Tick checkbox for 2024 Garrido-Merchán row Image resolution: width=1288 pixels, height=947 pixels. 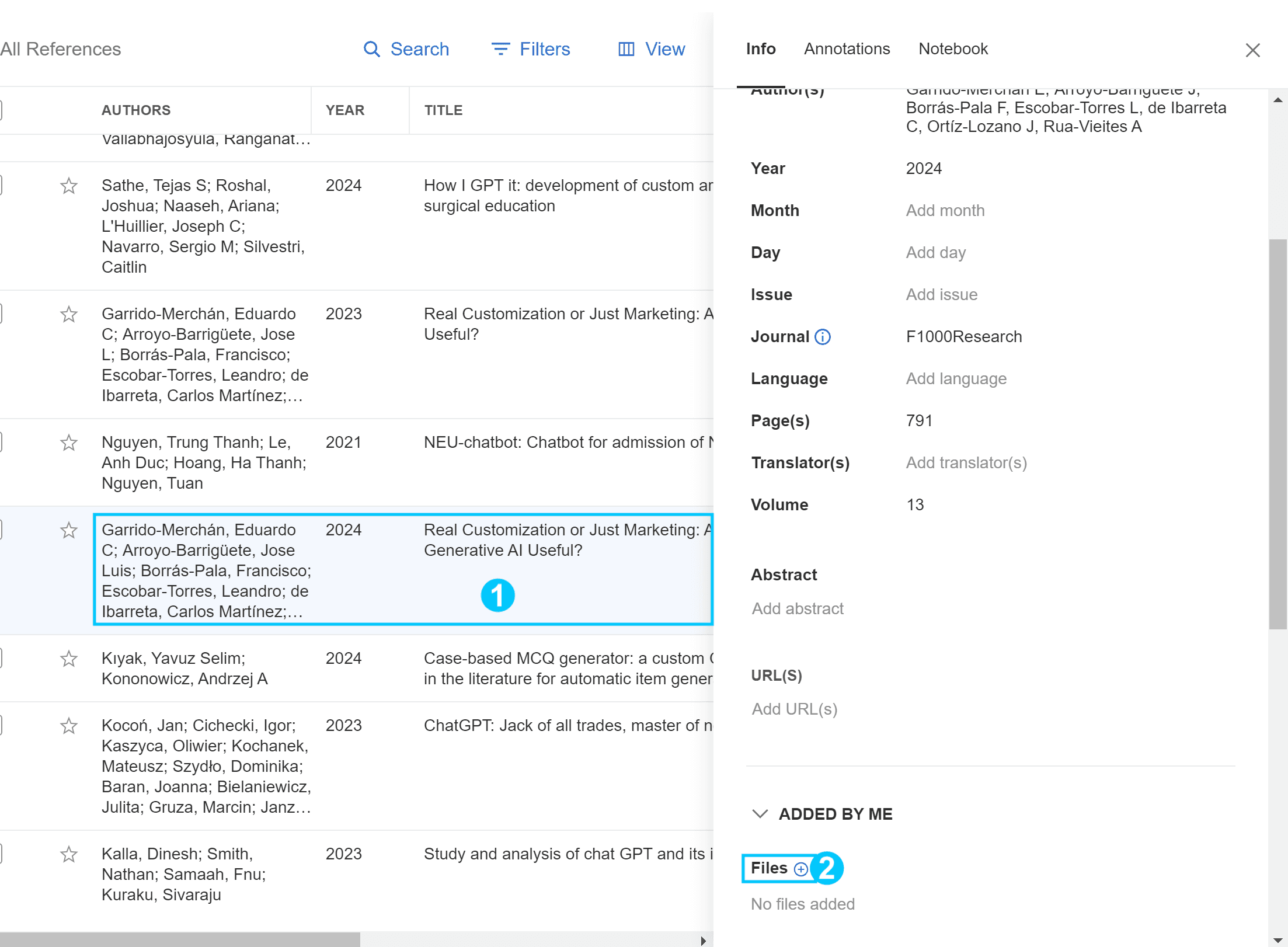click(1, 530)
